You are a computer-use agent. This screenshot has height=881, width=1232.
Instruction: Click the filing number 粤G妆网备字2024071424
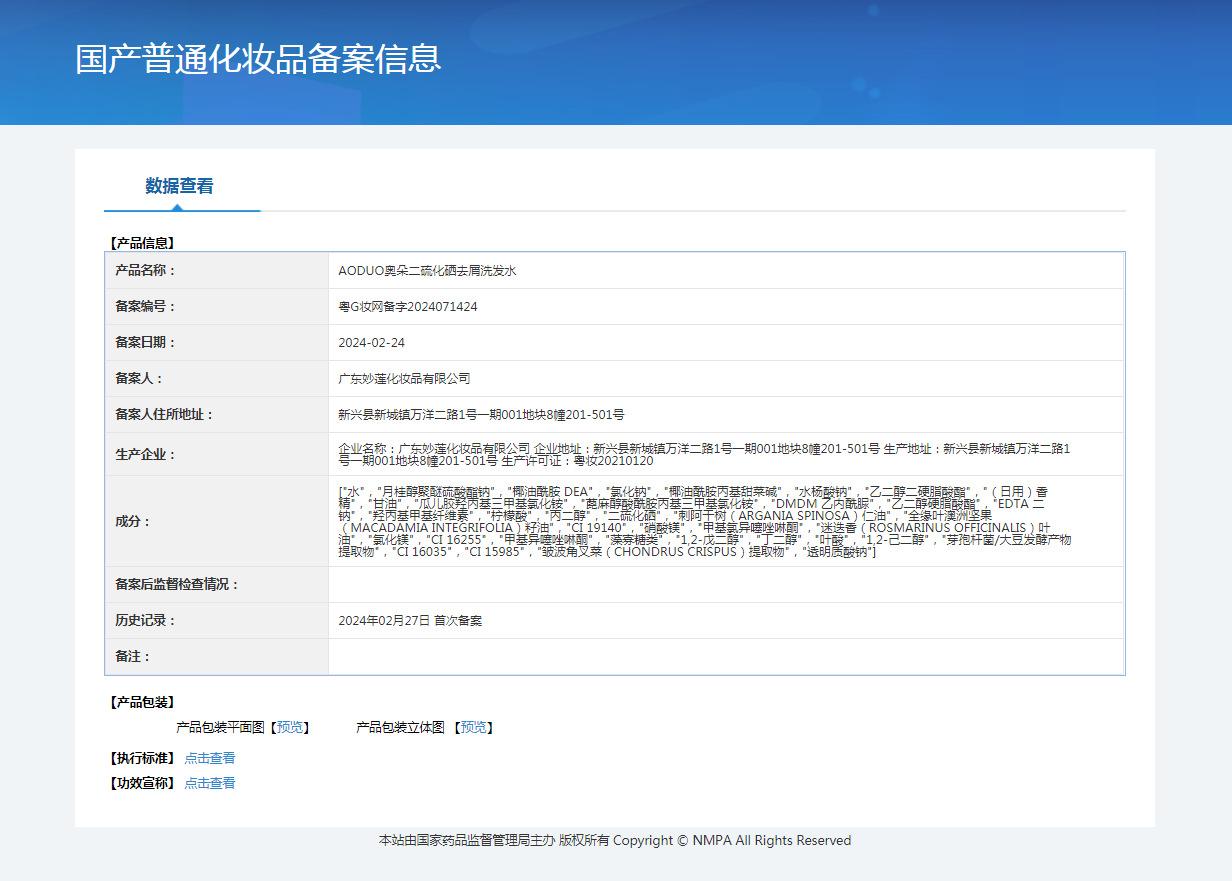click(x=408, y=307)
